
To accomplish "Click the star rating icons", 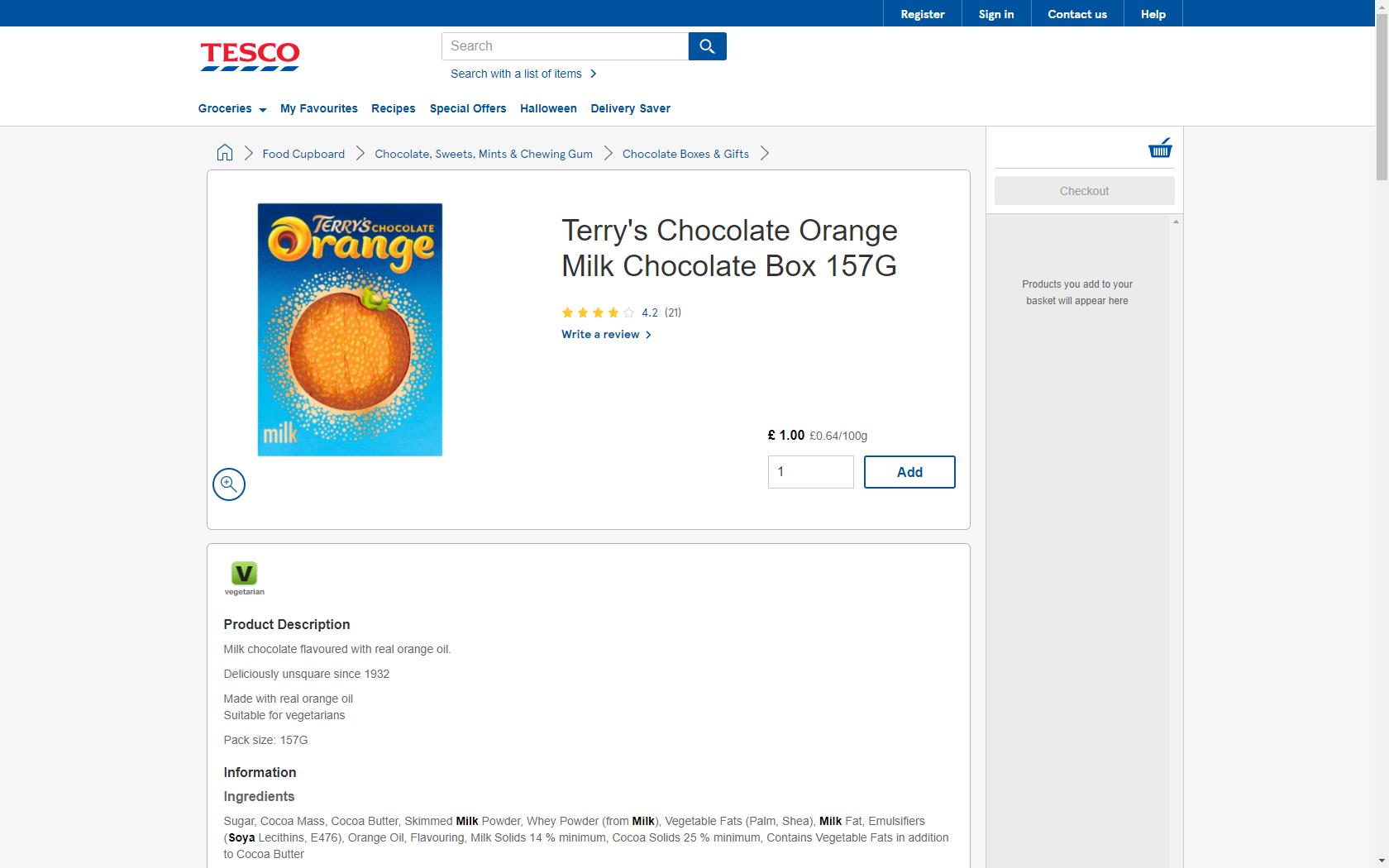I will point(598,312).
